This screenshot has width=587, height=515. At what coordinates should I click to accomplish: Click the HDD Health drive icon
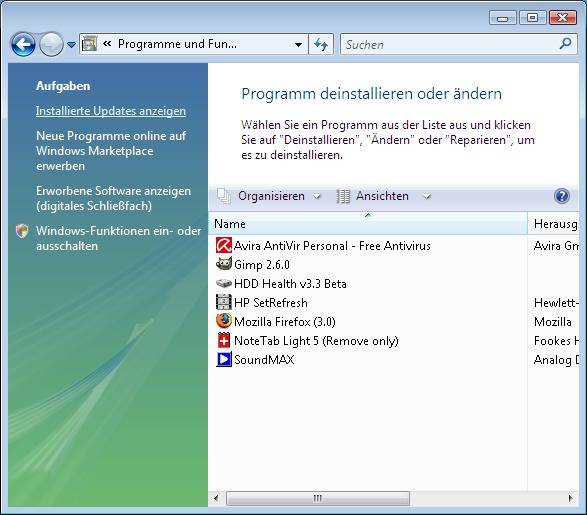click(224, 283)
